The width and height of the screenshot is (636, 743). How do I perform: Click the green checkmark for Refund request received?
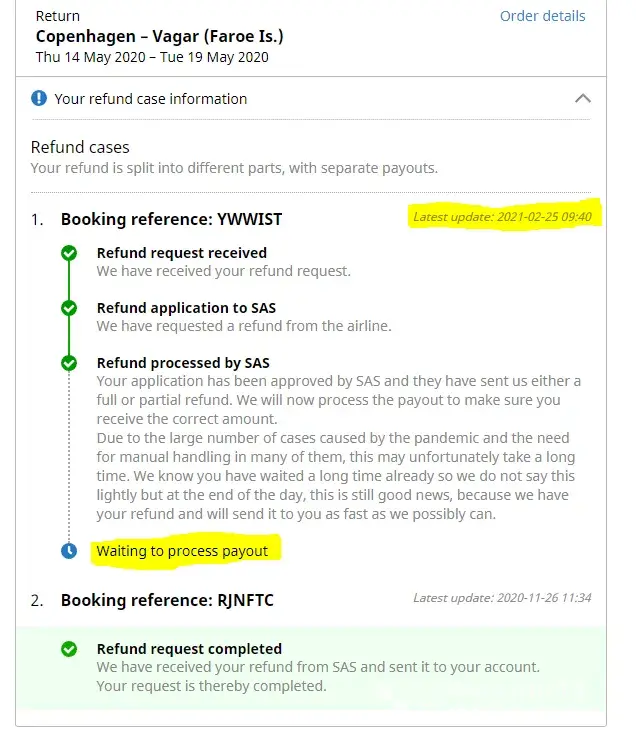click(69, 254)
